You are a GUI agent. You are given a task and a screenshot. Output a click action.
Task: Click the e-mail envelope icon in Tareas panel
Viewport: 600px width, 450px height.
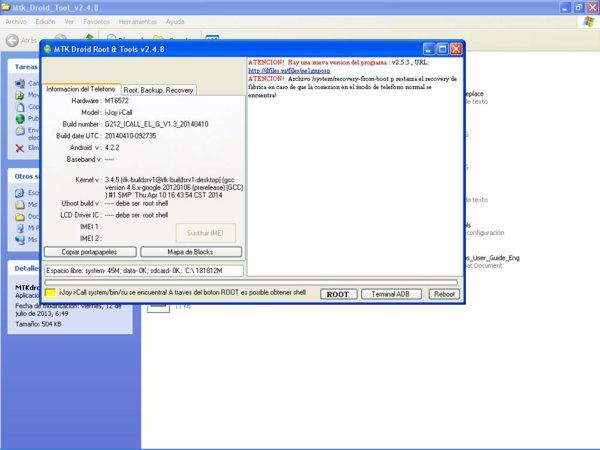pos(20,131)
